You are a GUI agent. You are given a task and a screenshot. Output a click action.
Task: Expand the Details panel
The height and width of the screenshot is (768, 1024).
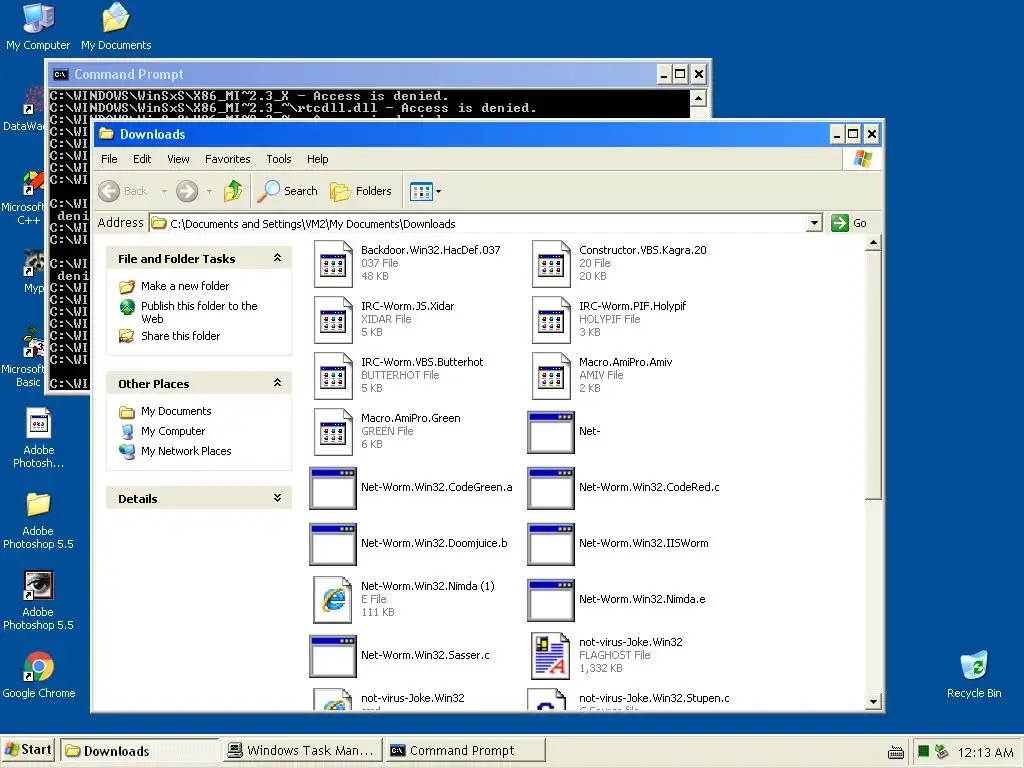tap(278, 498)
